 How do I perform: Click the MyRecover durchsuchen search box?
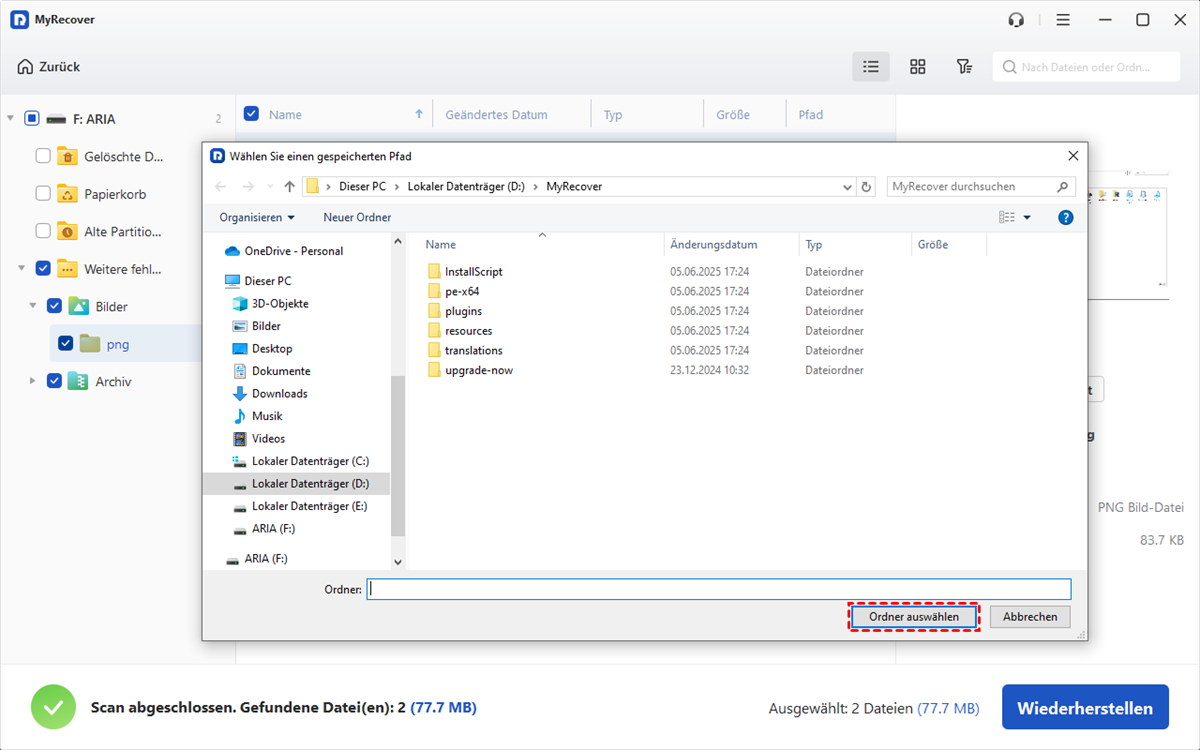coord(982,187)
